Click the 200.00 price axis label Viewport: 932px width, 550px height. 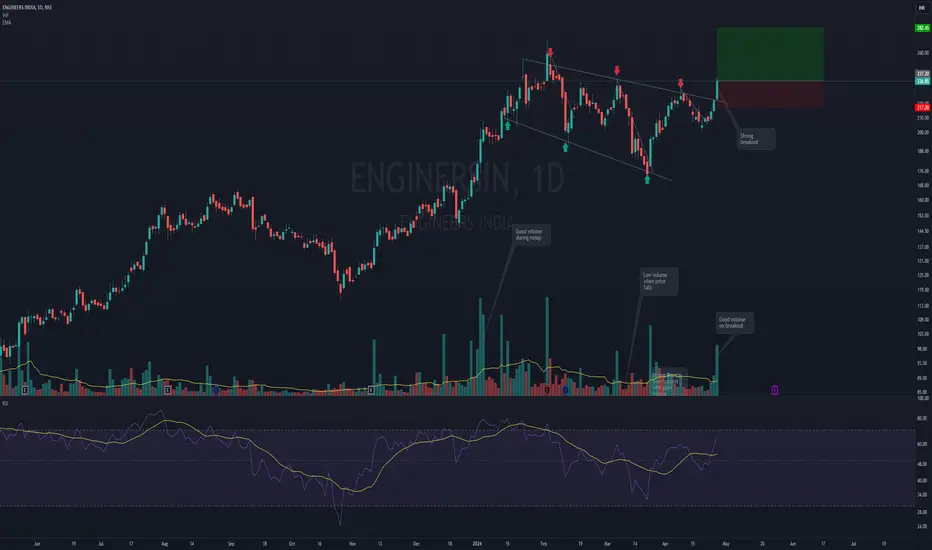[x=922, y=132]
